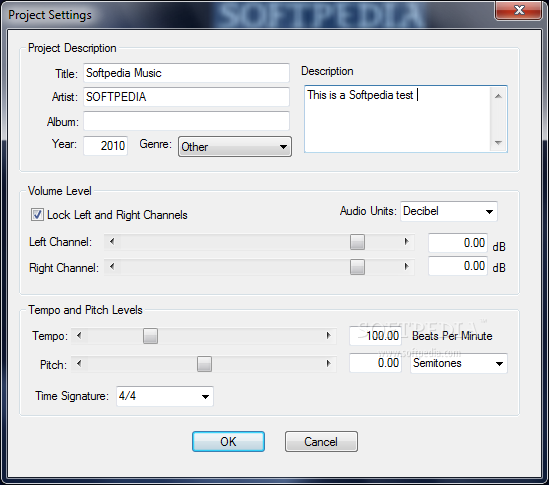
Task: Click the Title input field
Action: (x=186, y=73)
